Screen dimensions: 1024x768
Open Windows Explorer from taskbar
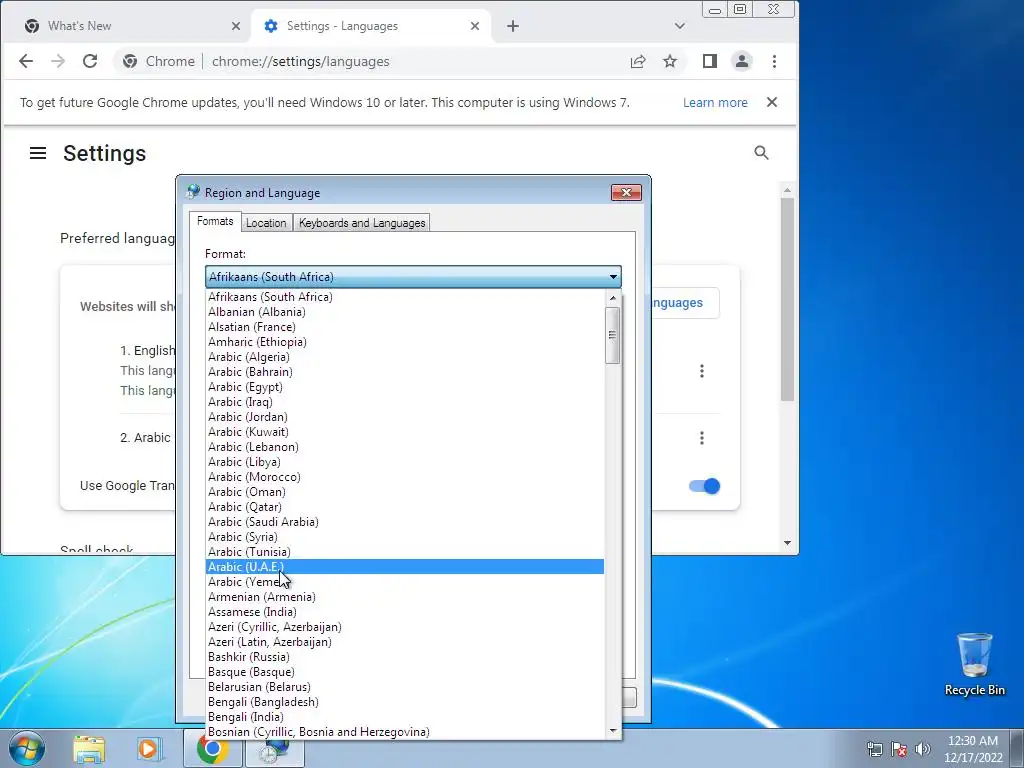[89, 749]
